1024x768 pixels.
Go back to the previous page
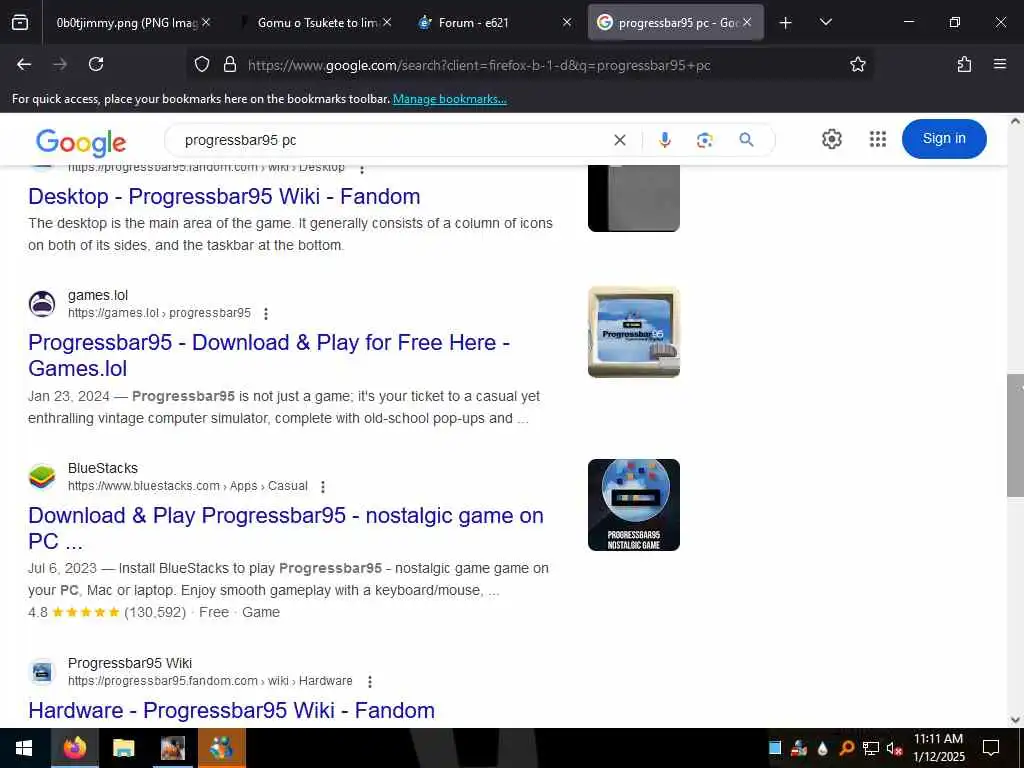24,64
